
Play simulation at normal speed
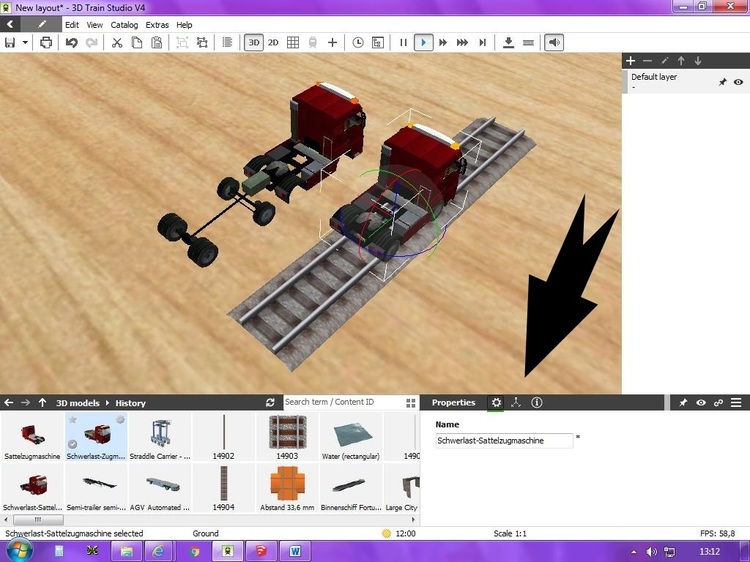pos(423,43)
